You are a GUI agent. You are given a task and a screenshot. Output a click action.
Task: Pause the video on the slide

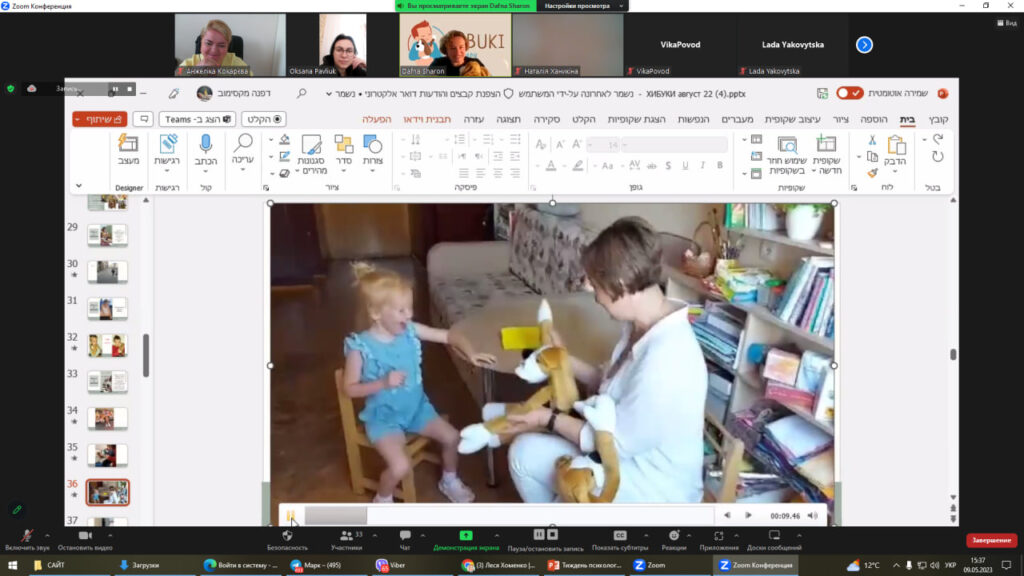[x=291, y=515]
